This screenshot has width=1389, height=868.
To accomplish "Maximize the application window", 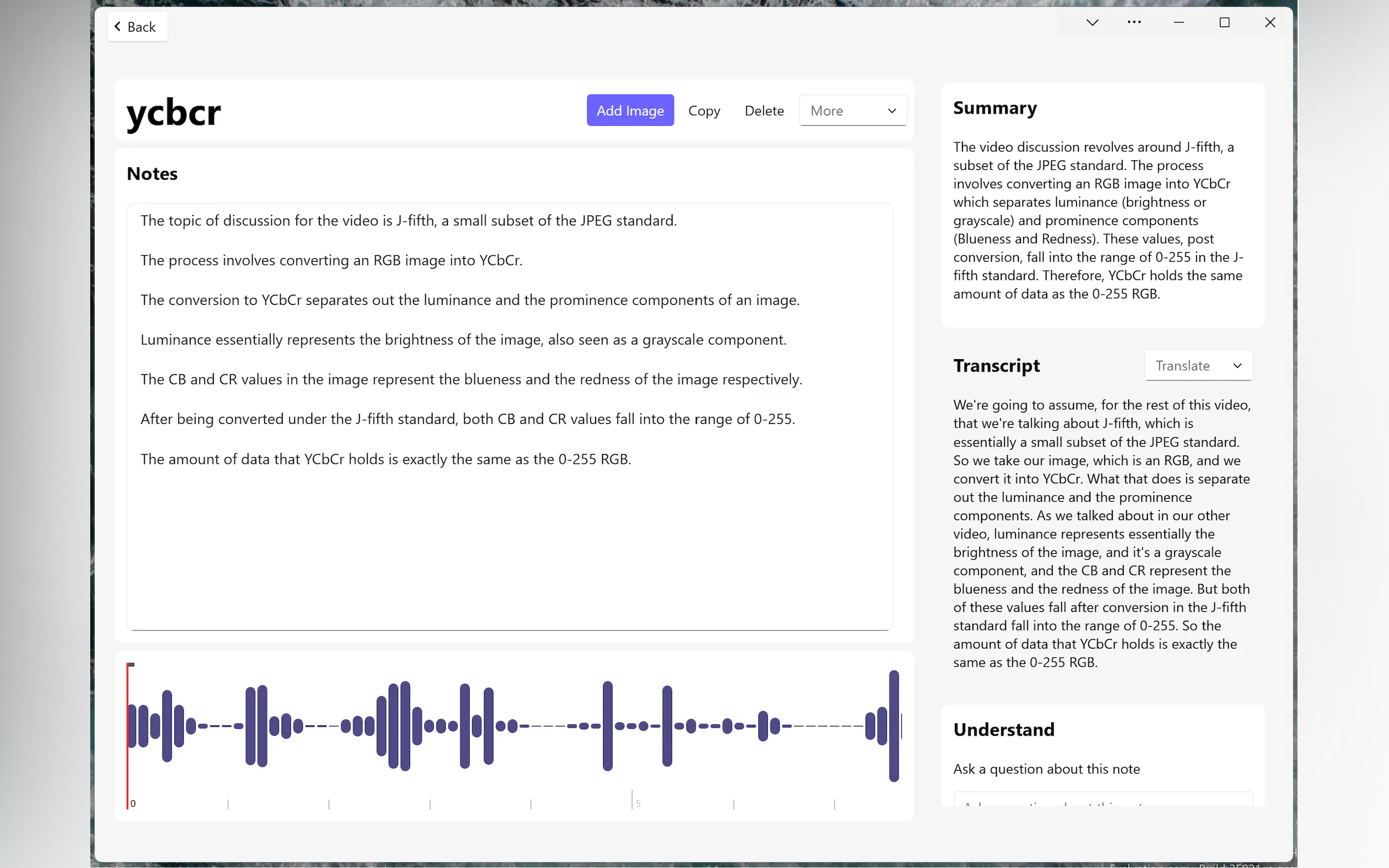I will (1224, 22).
